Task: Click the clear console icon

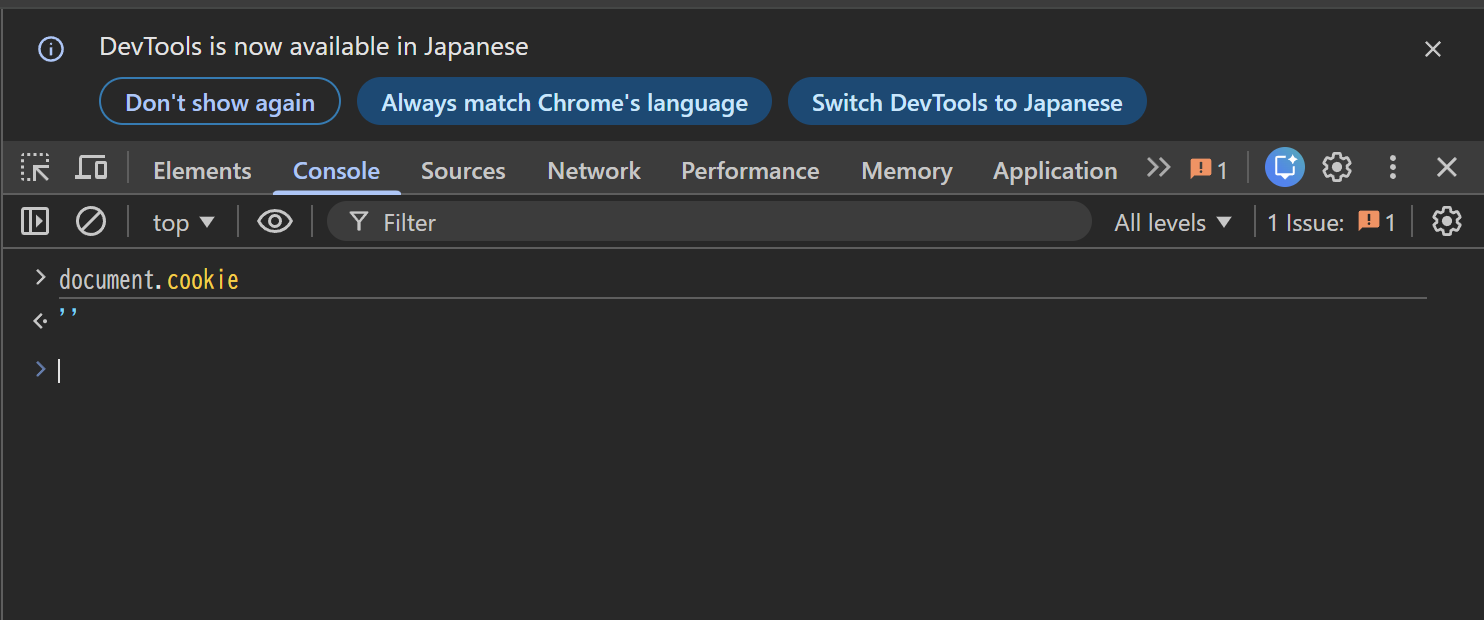Action: (91, 221)
